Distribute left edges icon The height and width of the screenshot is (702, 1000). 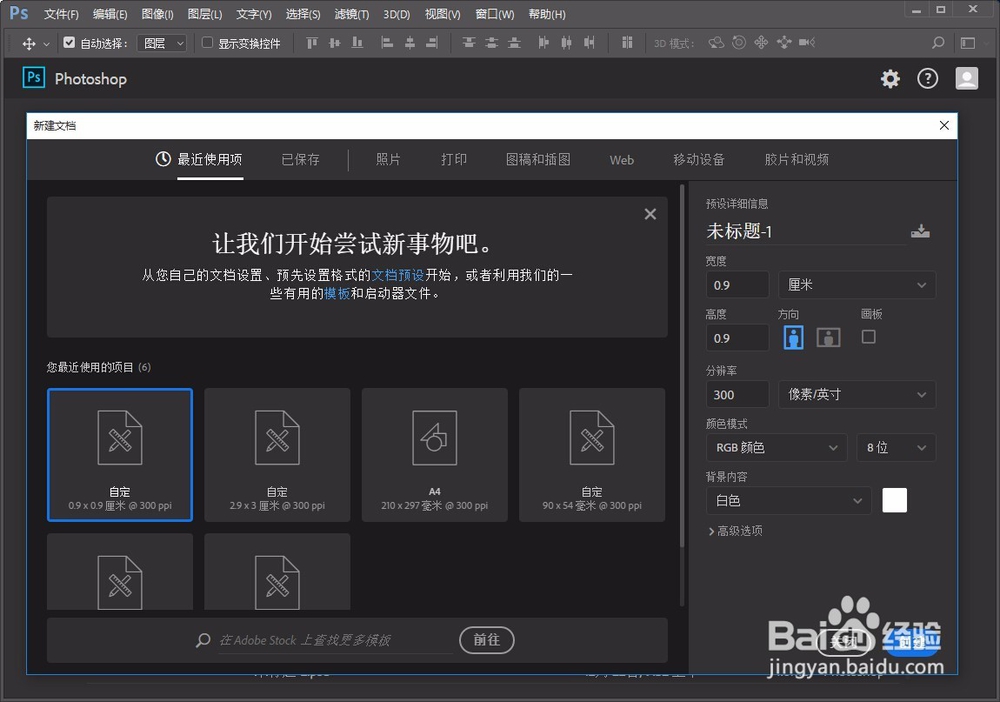click(543, 43)
